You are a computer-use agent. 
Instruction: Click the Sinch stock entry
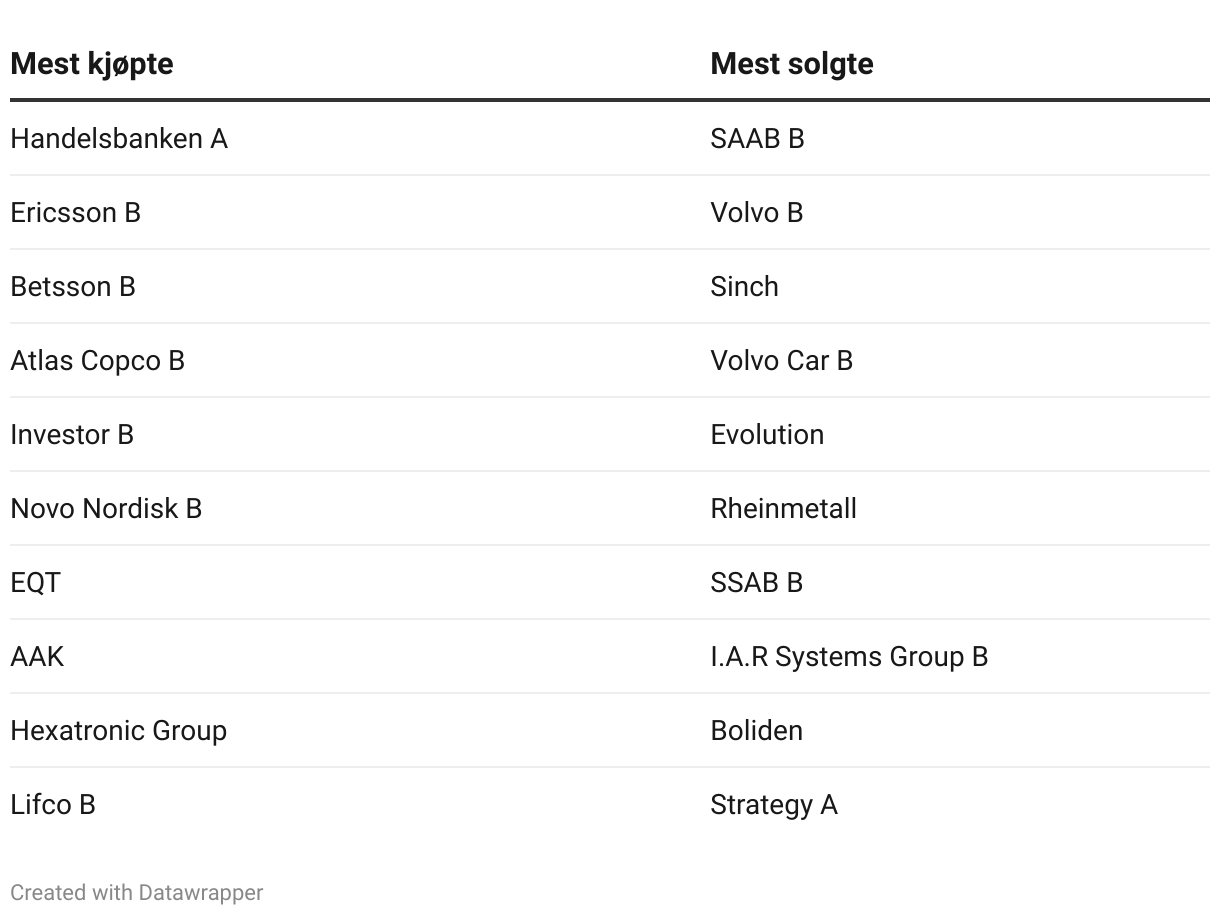coord(744,287)
